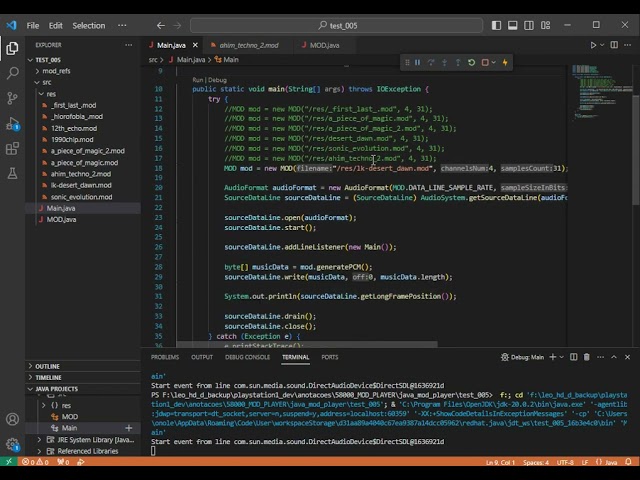This screenshot has height=480, width=640.
Task: Step out in debug toolbar
Action: click(x=458, y=62)
